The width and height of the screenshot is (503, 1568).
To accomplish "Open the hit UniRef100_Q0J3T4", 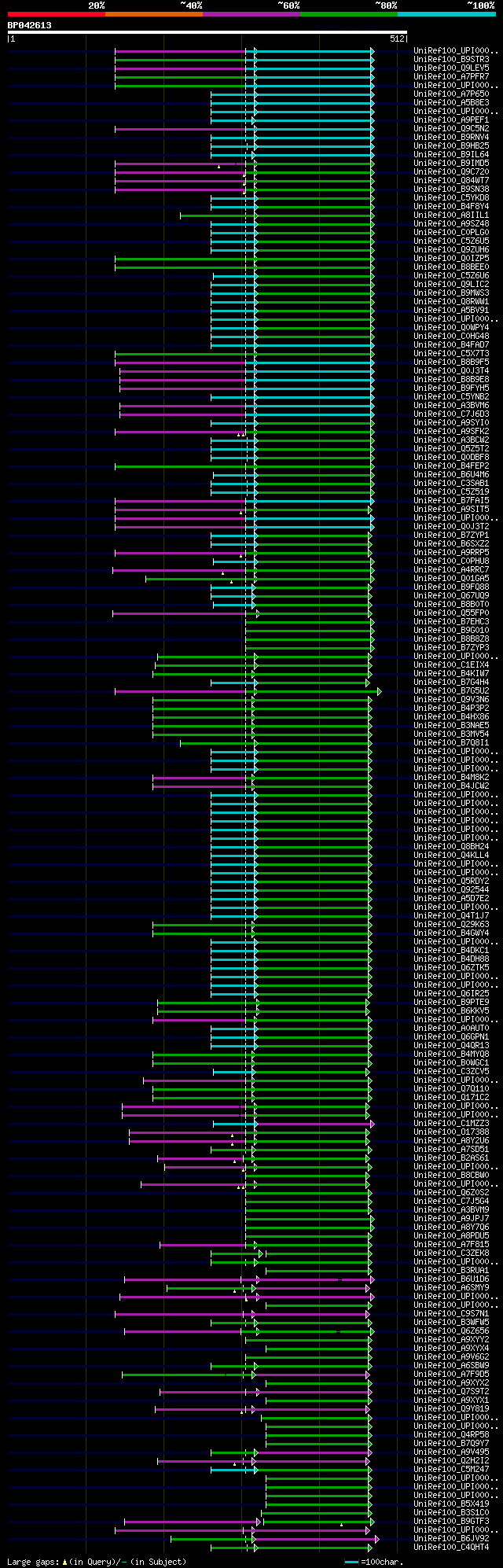I will [x=451, y=371].
